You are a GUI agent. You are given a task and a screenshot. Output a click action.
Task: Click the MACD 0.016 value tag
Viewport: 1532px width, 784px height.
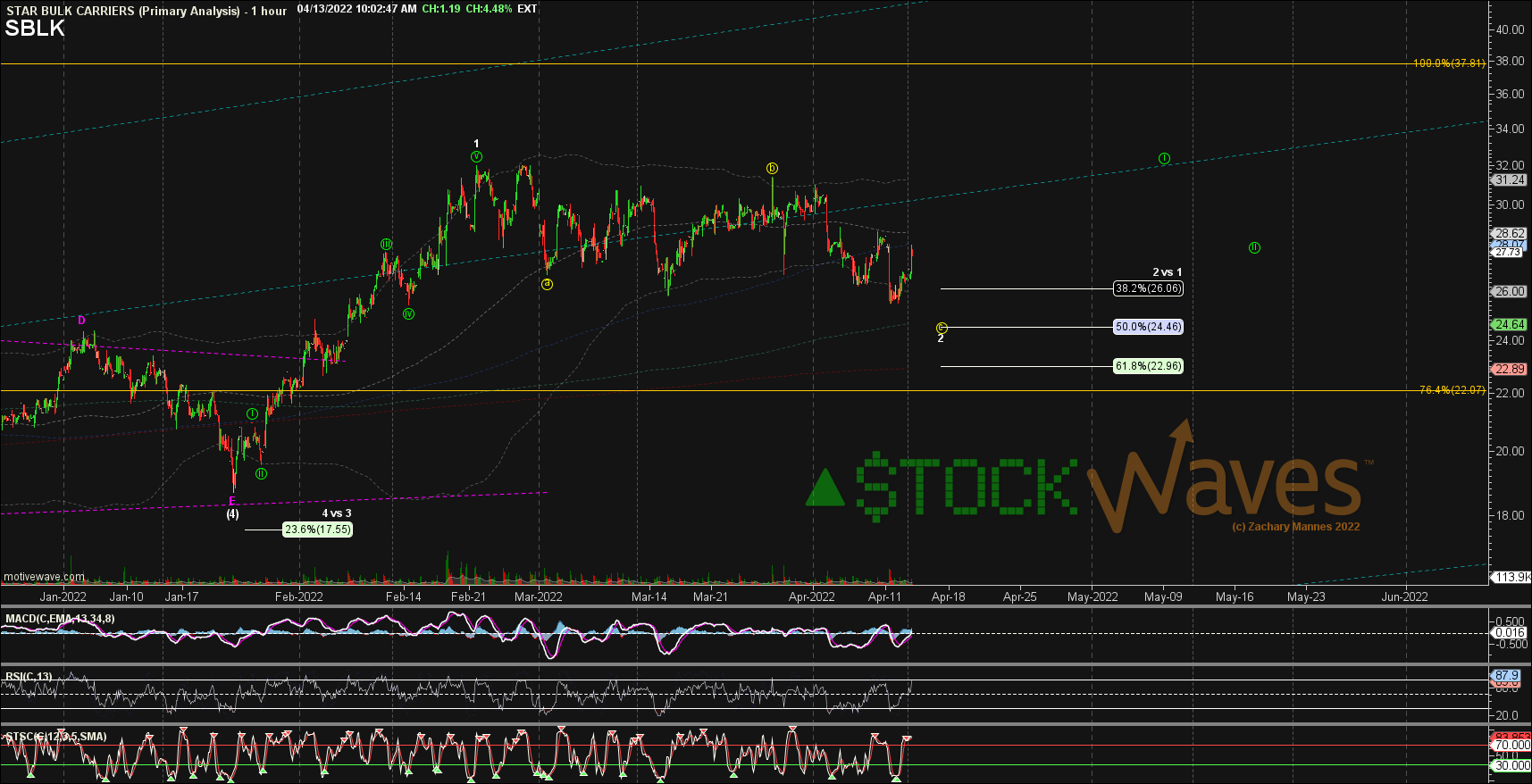[x=1510, y=632]
